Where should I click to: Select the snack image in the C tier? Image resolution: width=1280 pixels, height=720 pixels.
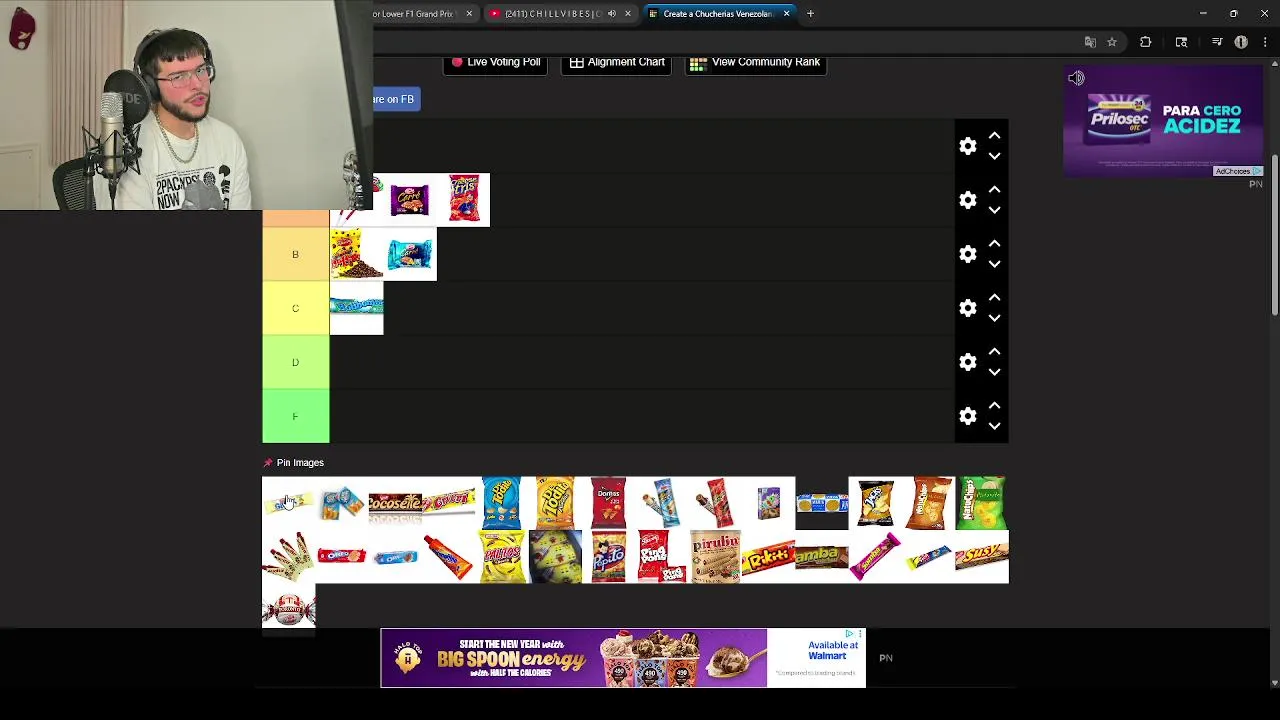coord(356,308)
